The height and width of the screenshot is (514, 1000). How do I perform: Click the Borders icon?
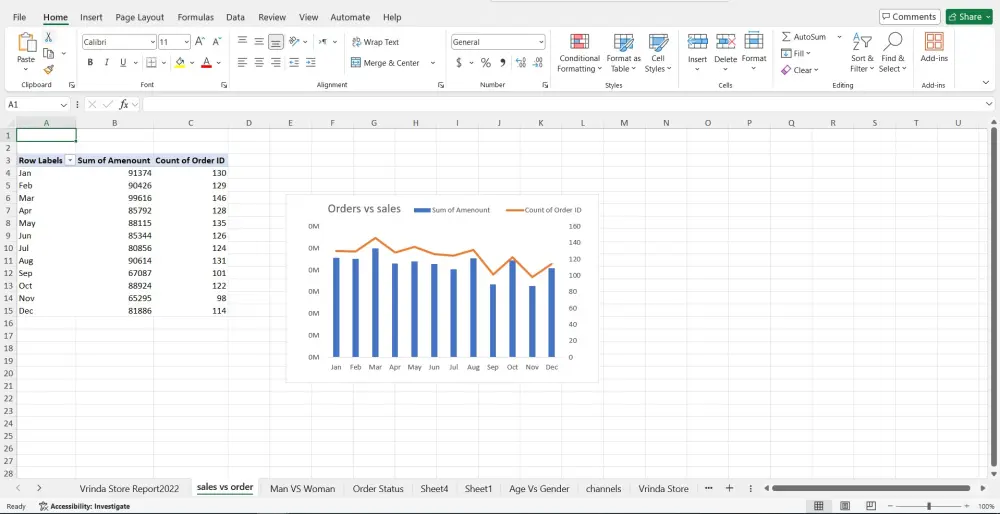[x=151, y=62]
